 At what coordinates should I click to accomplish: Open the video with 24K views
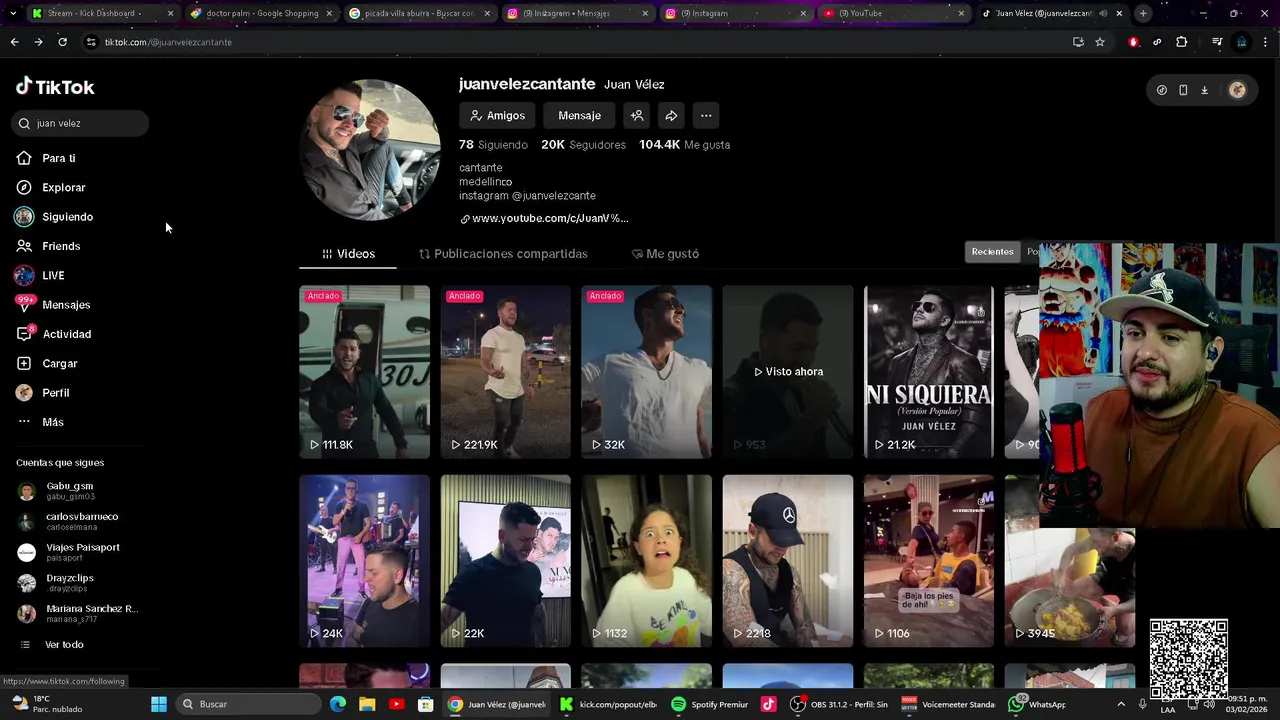[364, 561]
